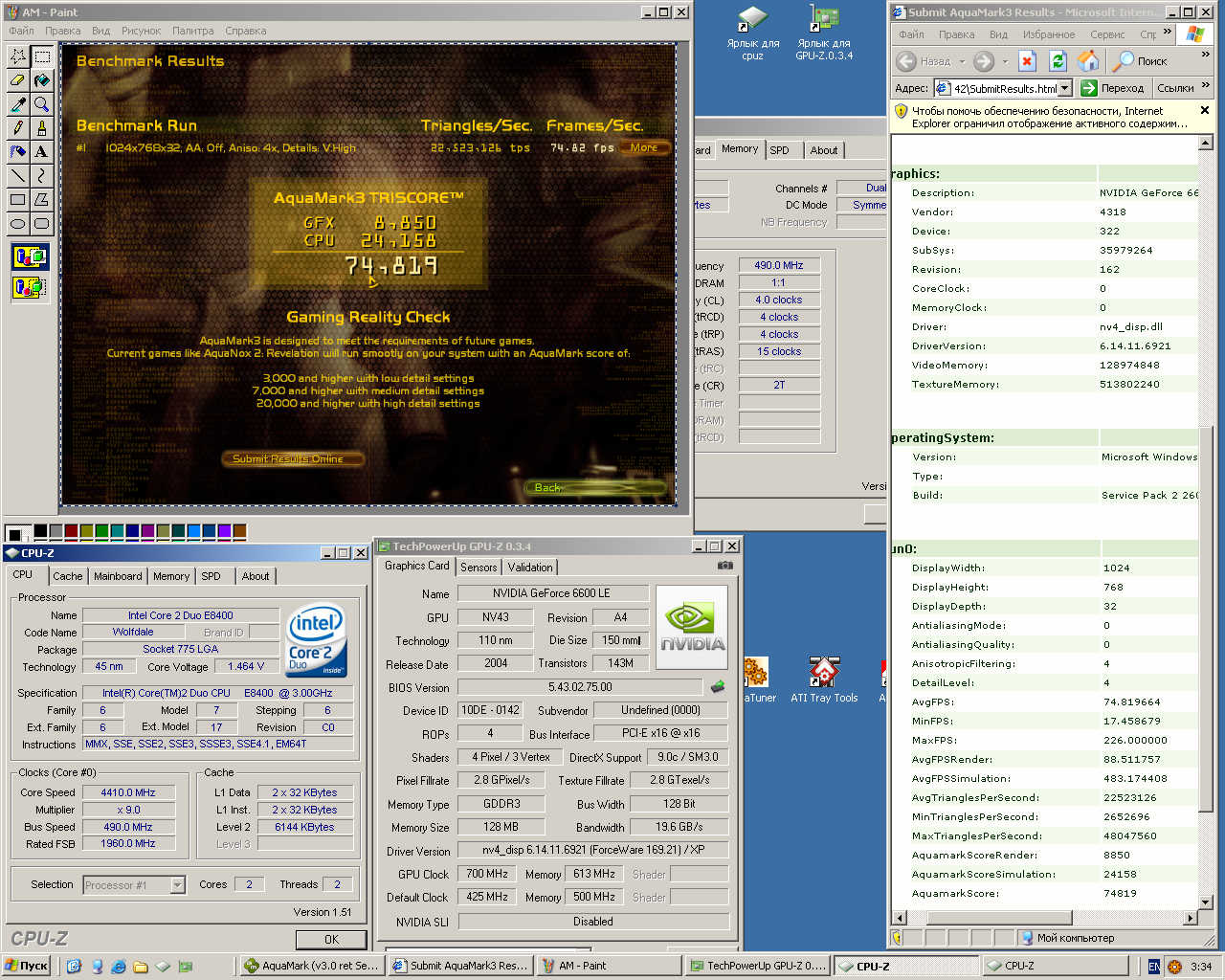This screenshot has height=980, width=1225.
Task: Select the Magnifier tool in Paint
Action: [x=41, y=104]
